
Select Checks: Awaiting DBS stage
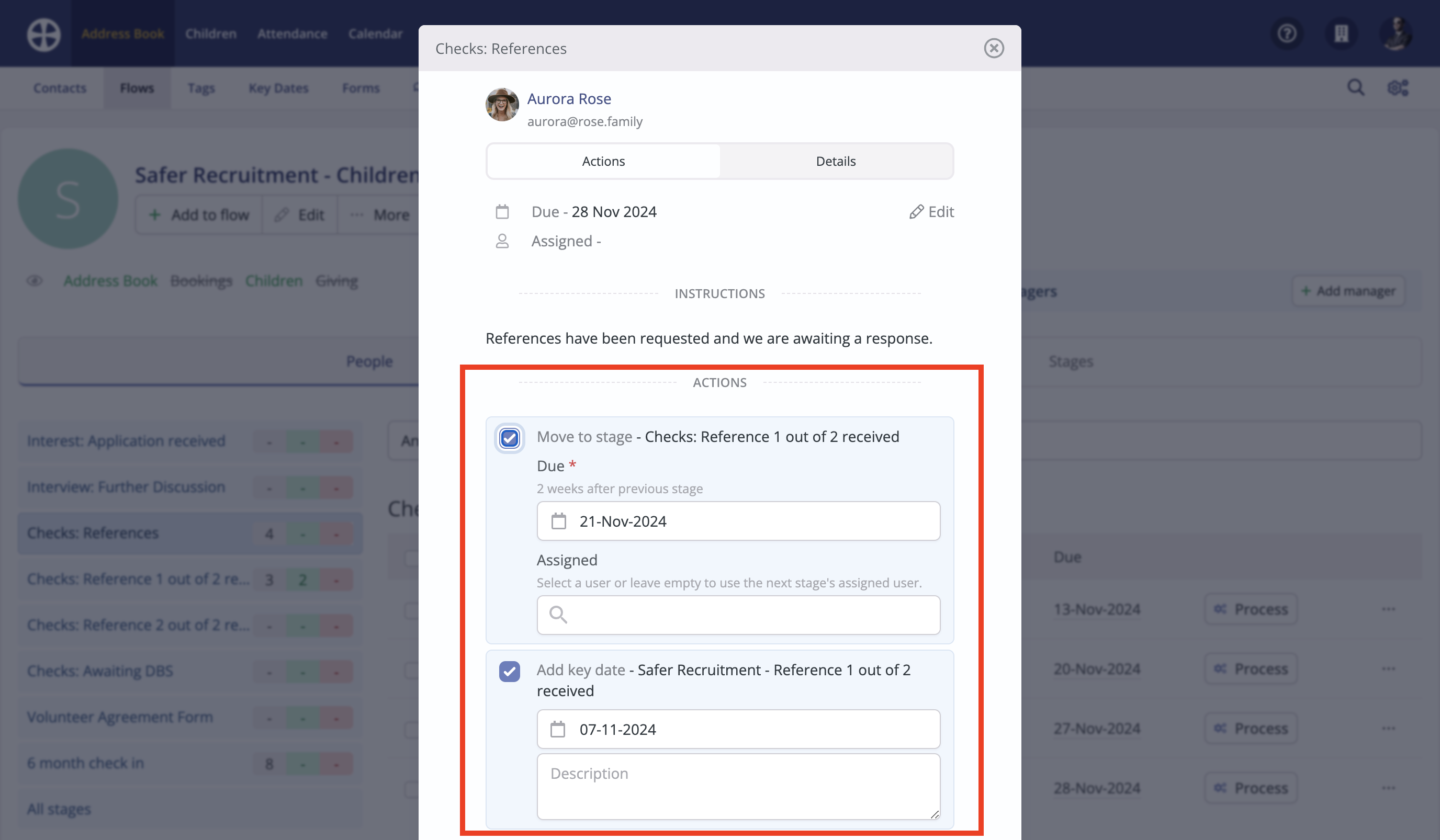point(190,672)
